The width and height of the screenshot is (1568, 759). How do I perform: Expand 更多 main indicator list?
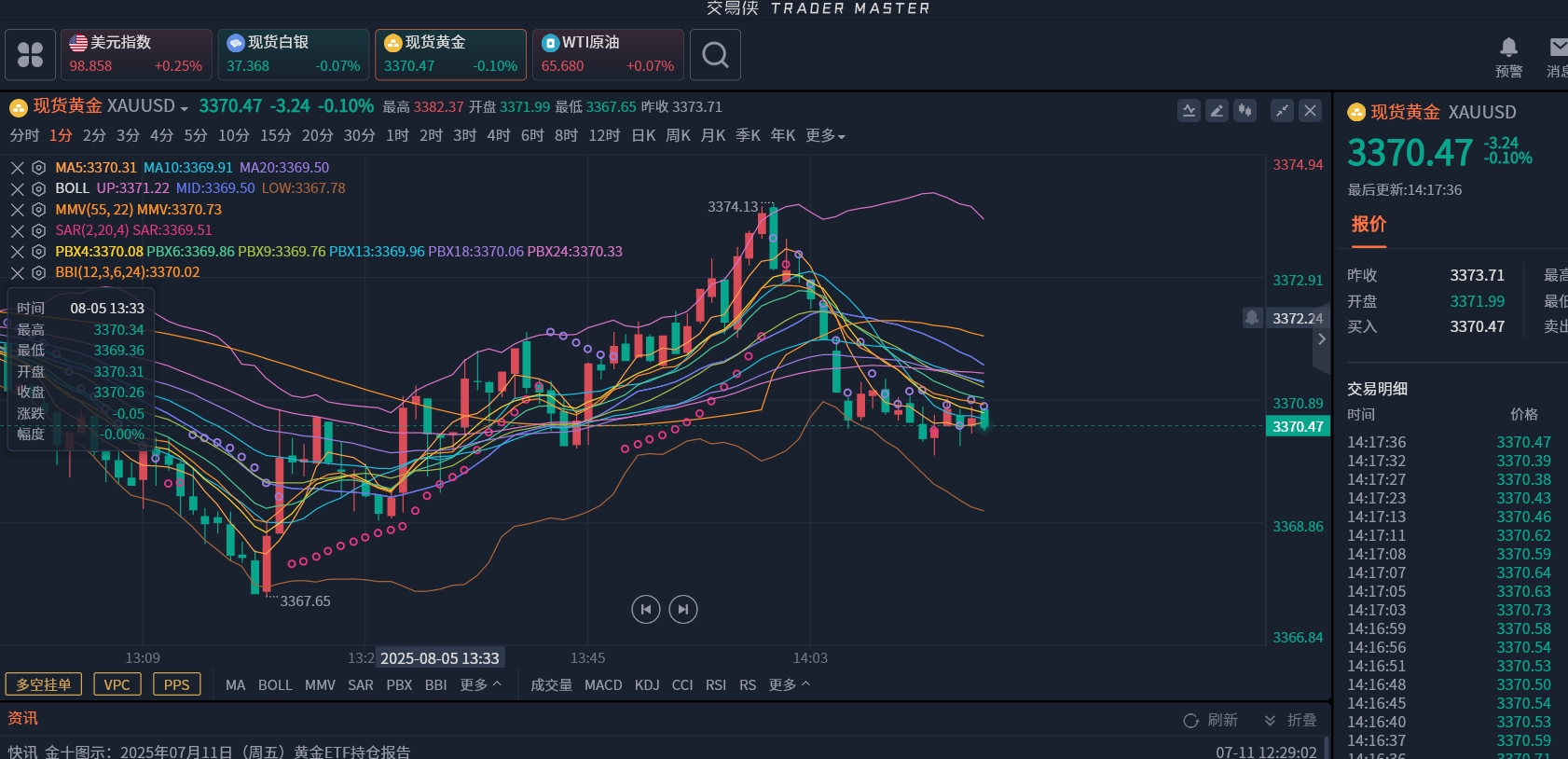pos(481,684)
